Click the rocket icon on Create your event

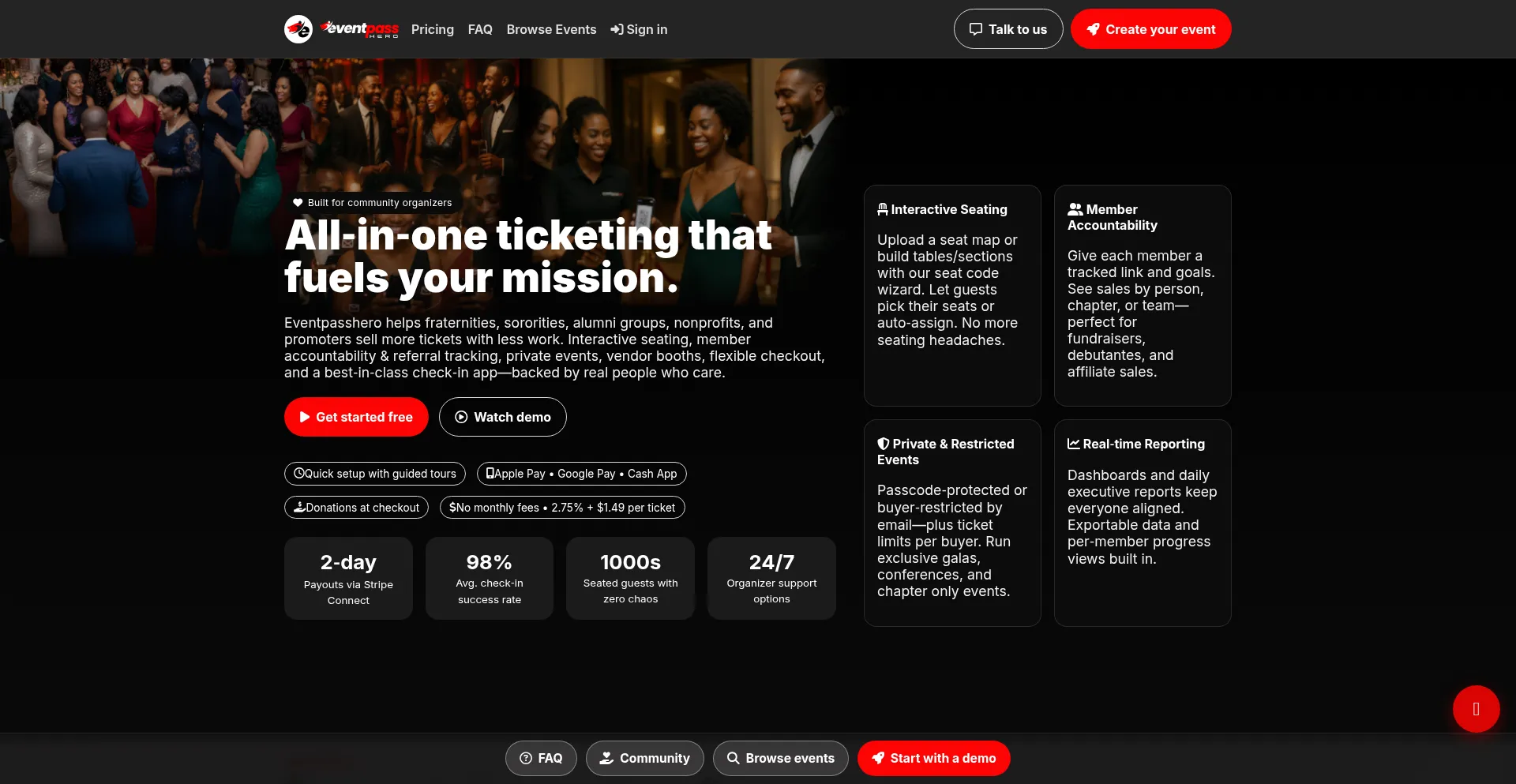(1094, 28)
